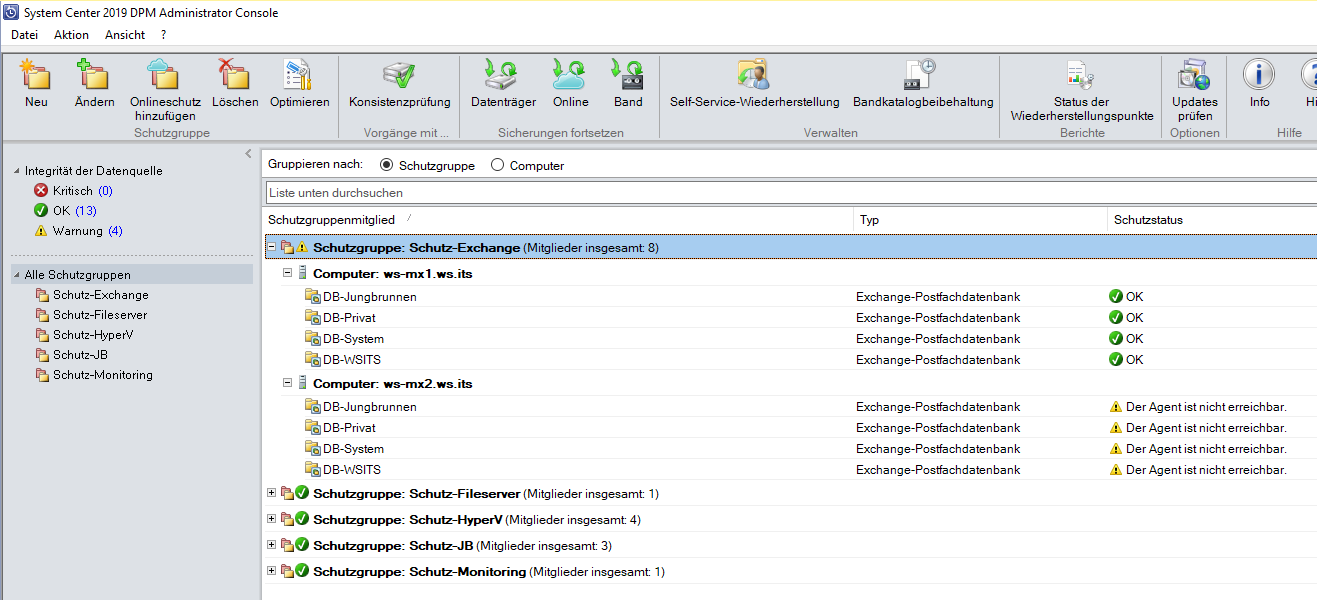This screenshot has height=600, width=1317.
Task: Open the ? help menu
Action: 163,35
